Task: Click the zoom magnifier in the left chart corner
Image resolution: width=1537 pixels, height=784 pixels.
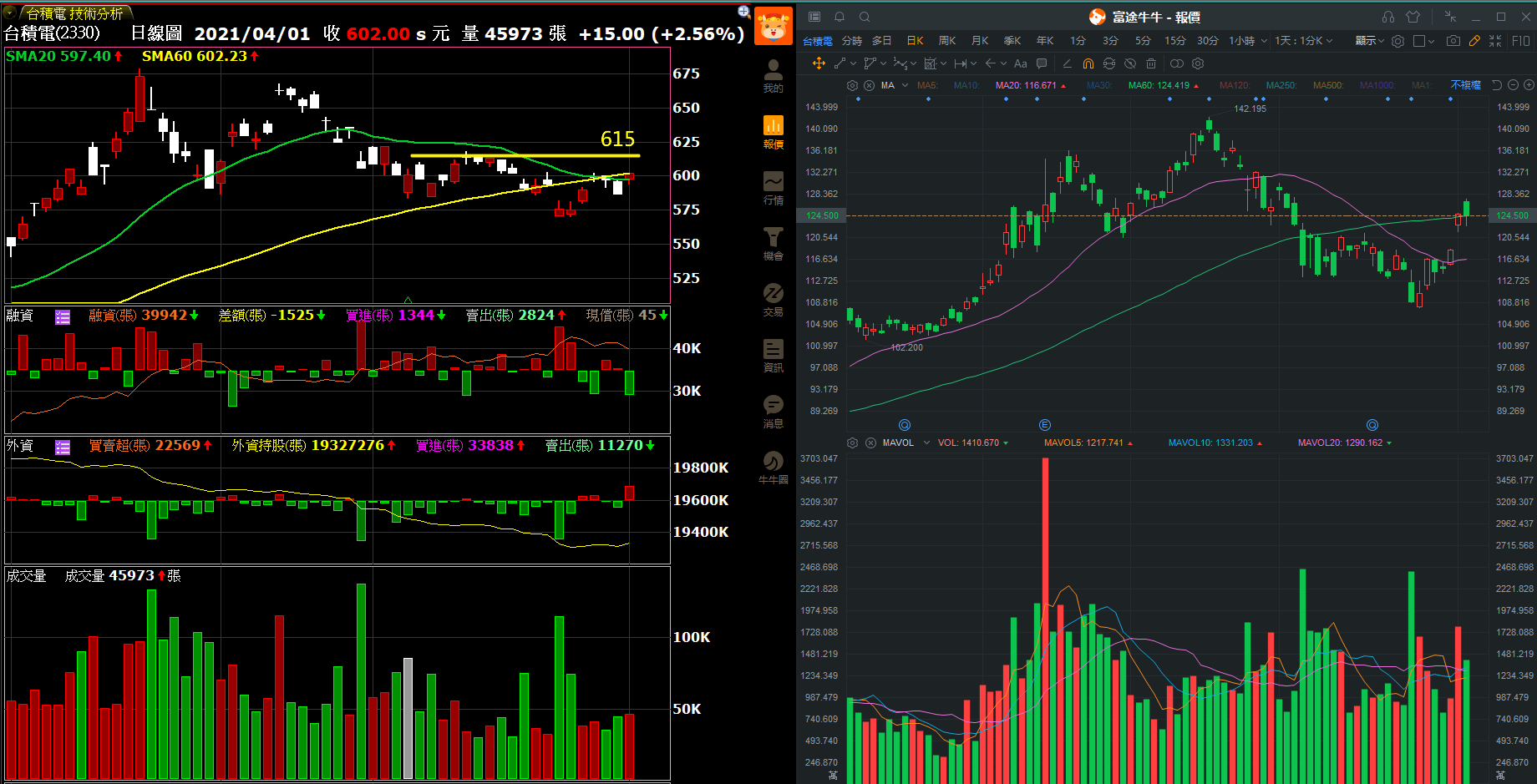Action: coord(743,12)
